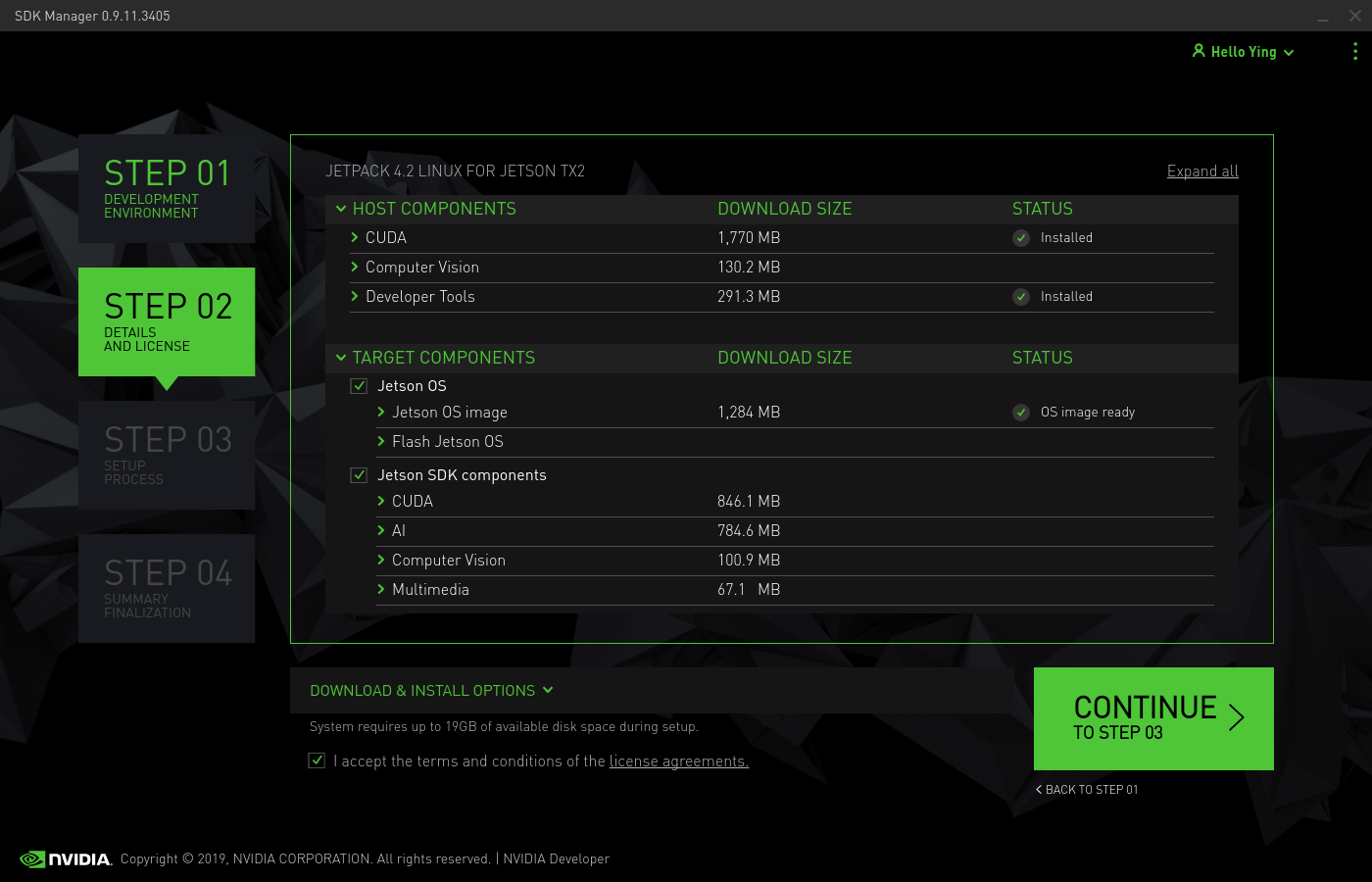This screenshot has width=1372, height=882.
Task: Click Back to Step 01 link
Action: (x=1087, y=790)
